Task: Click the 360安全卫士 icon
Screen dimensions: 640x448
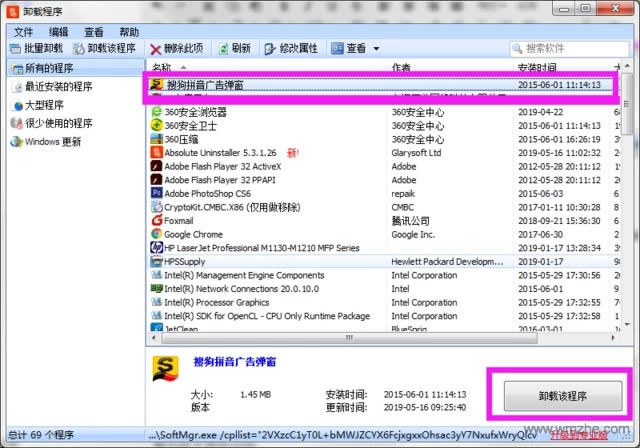Action: click(x=157, y=125)
